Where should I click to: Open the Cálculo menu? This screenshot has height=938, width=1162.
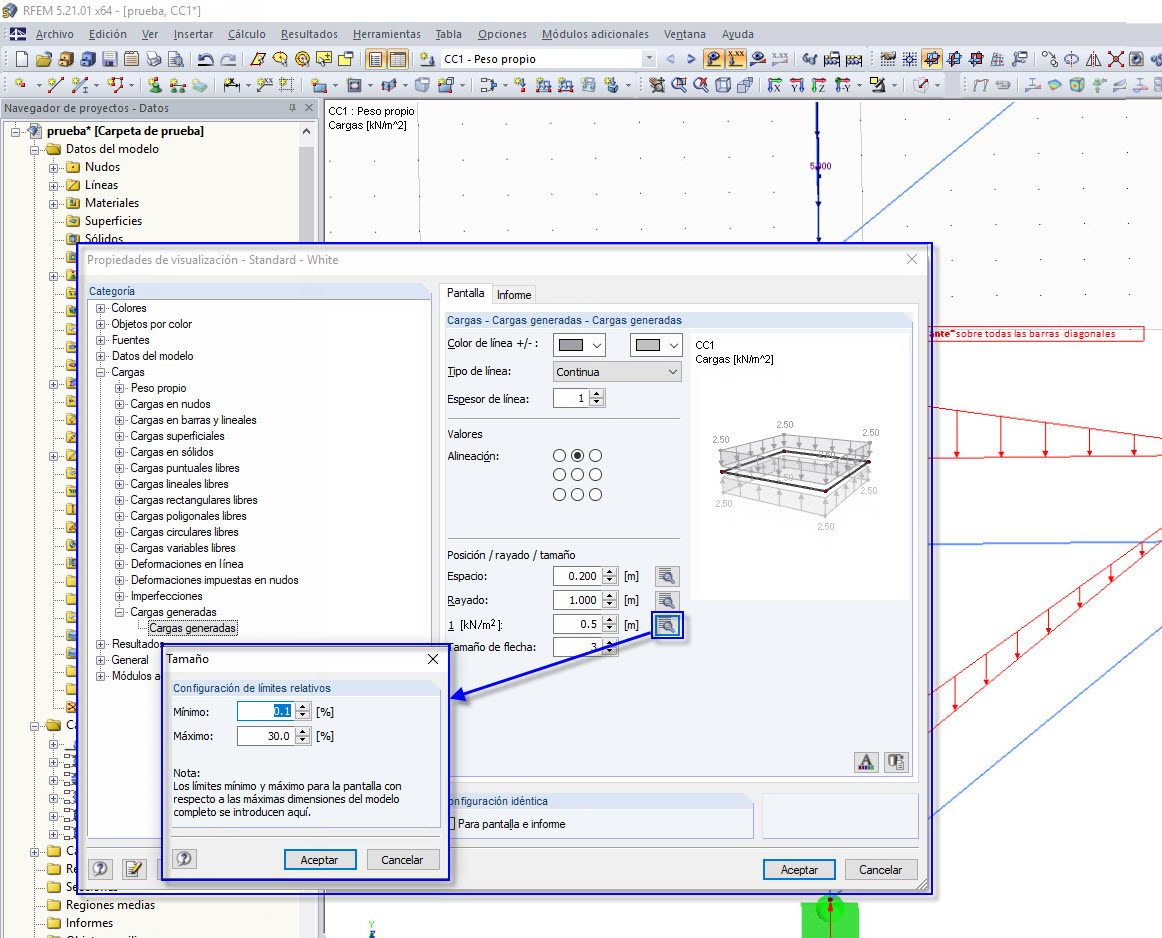(x=246, y=34)
